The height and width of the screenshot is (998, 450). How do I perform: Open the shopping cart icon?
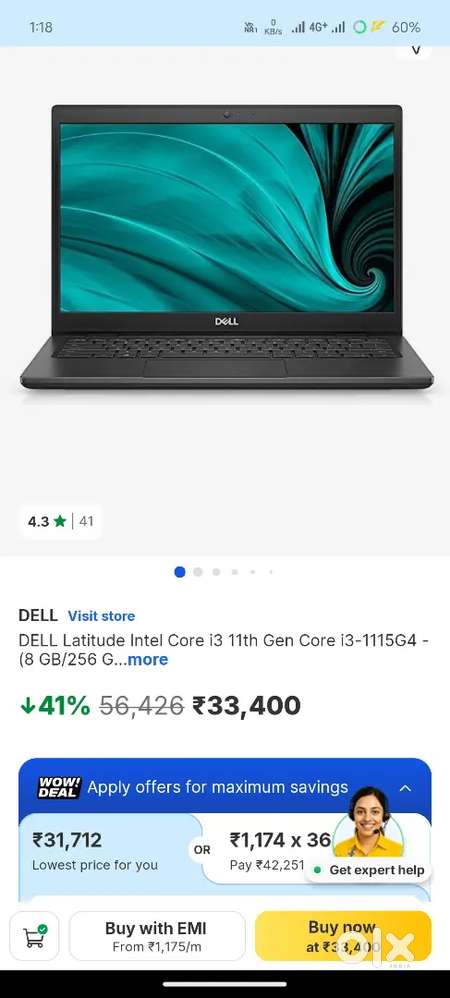pos(34,936)
